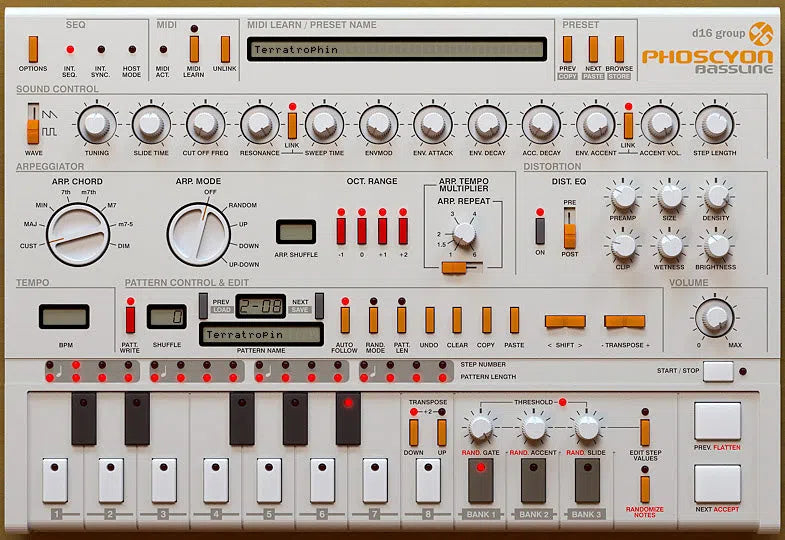Enable the AUTO FOLLOW button
Viewport: 785px width, 540px height.
[x=345, y=320]
